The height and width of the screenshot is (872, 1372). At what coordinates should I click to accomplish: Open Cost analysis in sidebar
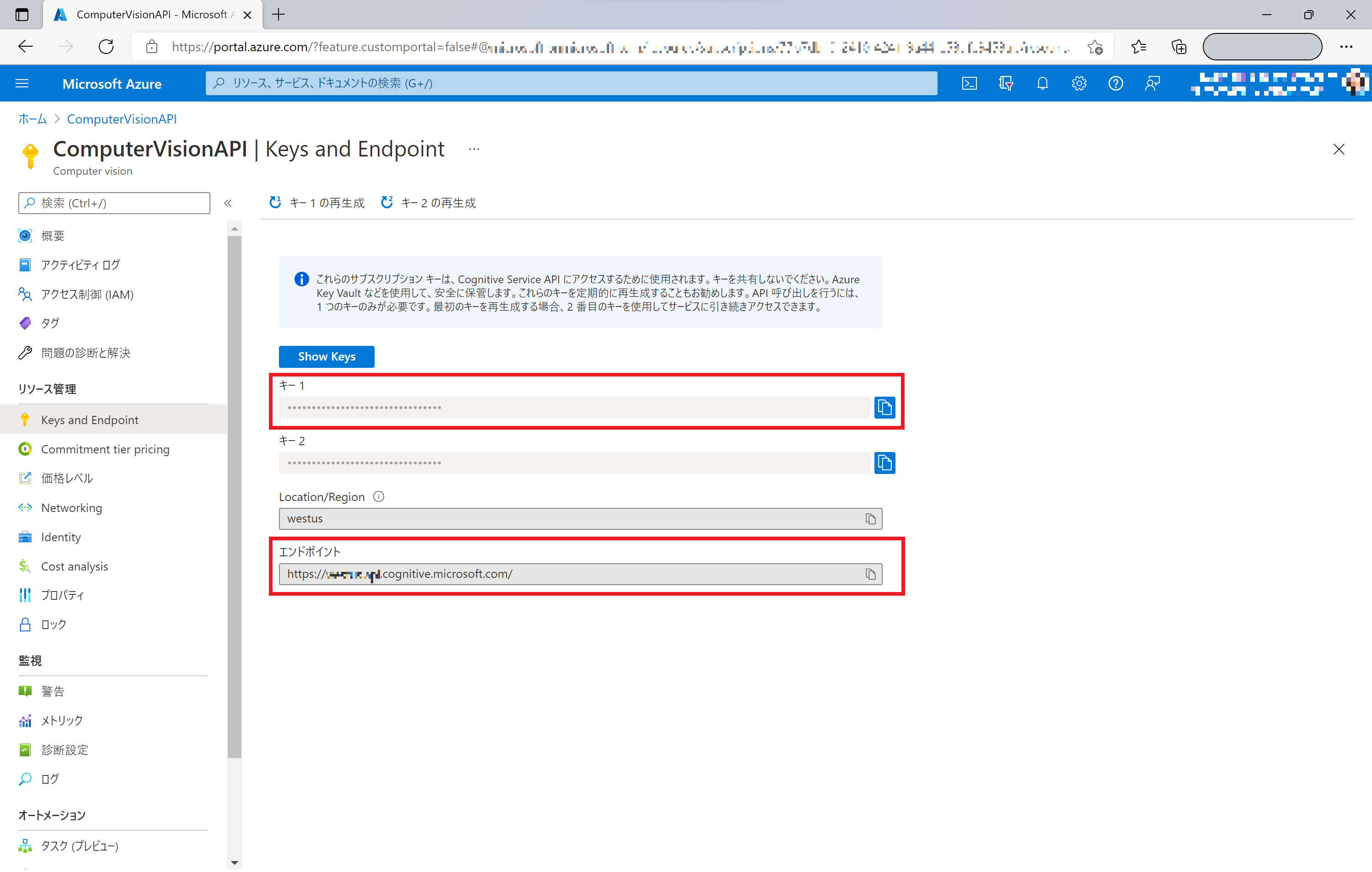click(x=114, y=566)
